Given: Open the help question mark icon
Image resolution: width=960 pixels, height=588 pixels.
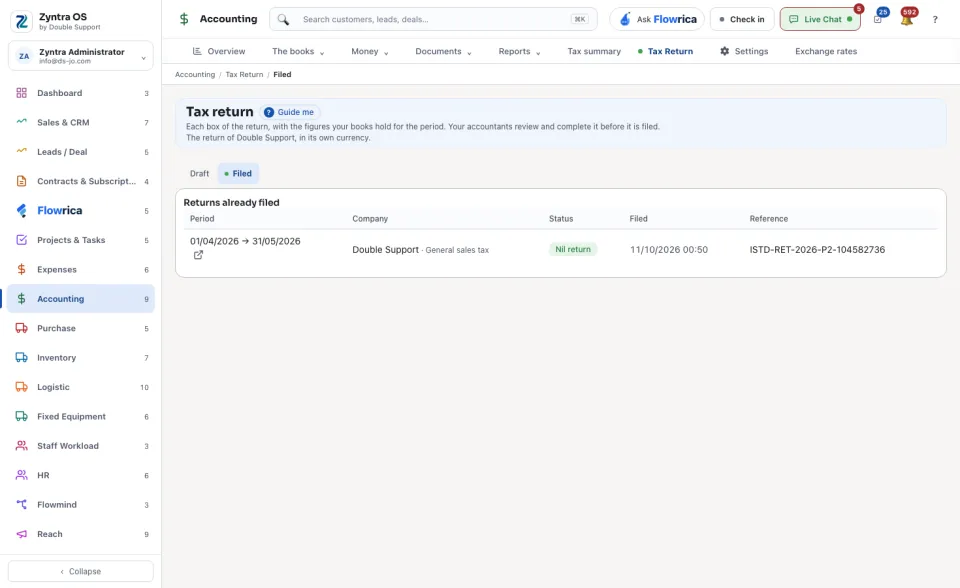Looking at the screenshot, I should [935, 20].
